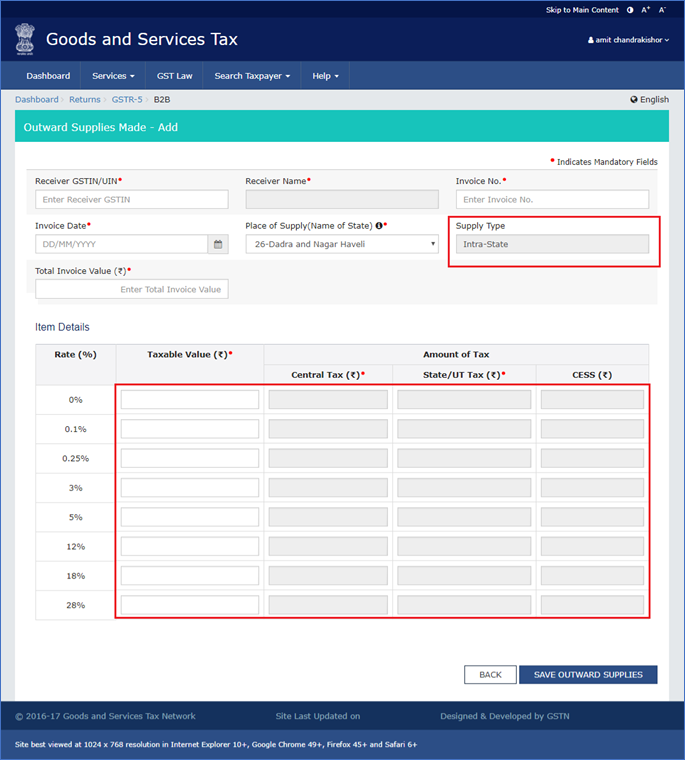This screenshot has width=685, height=760.
Task: Click the globe icon beside English
Action: coord(634,99)
